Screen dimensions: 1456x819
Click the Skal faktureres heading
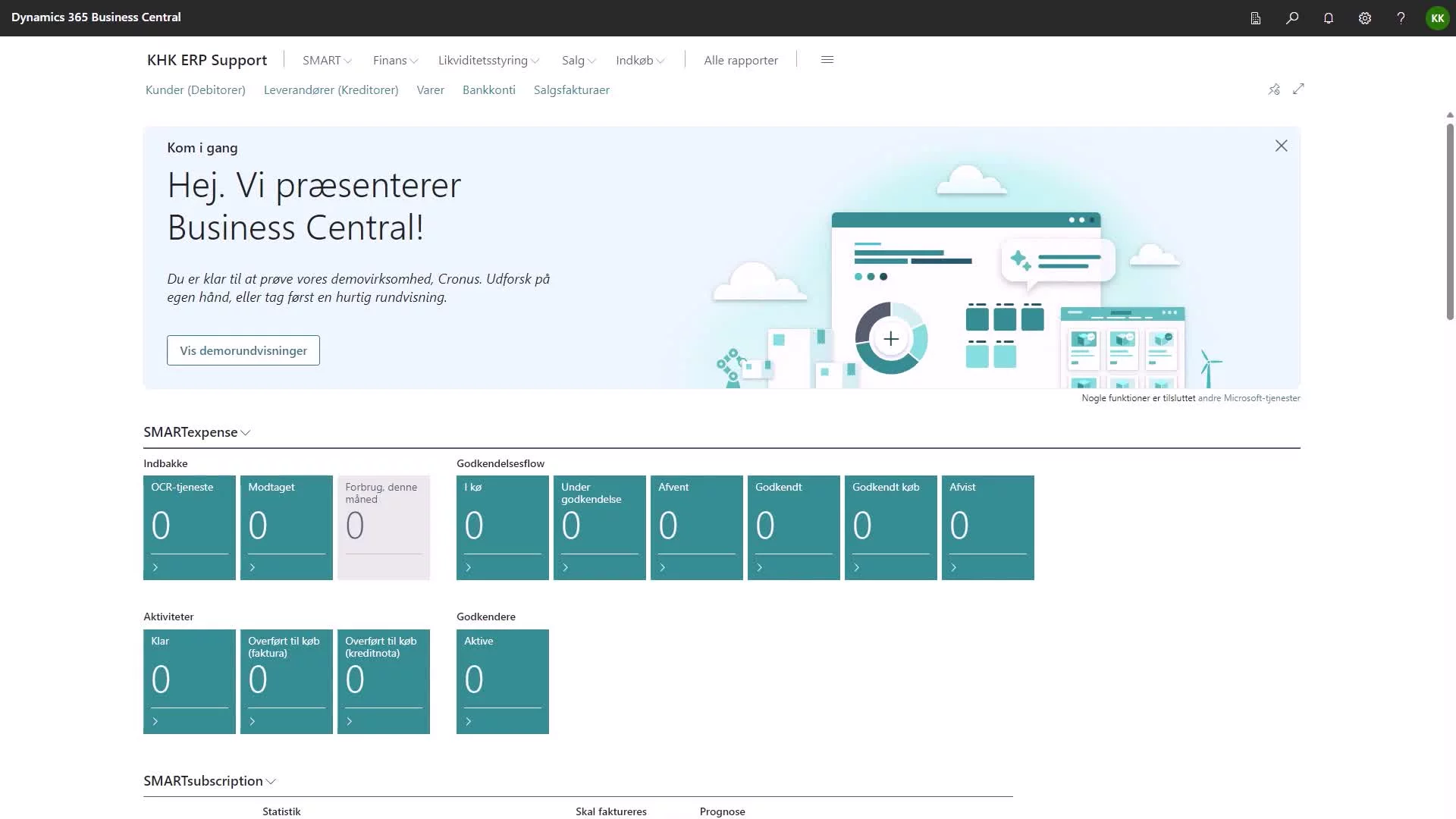click(x=611, y=811)
